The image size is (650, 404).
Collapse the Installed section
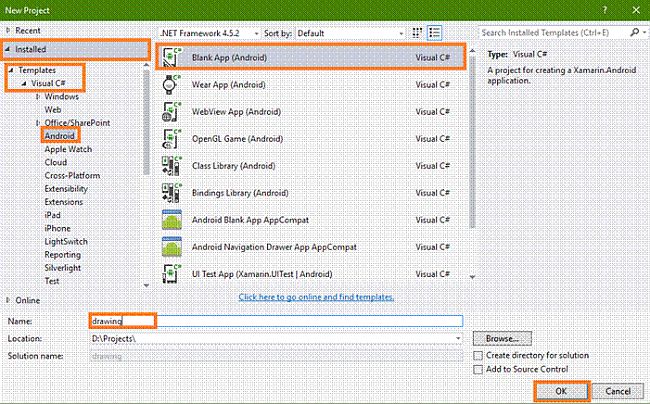(7, 49)
